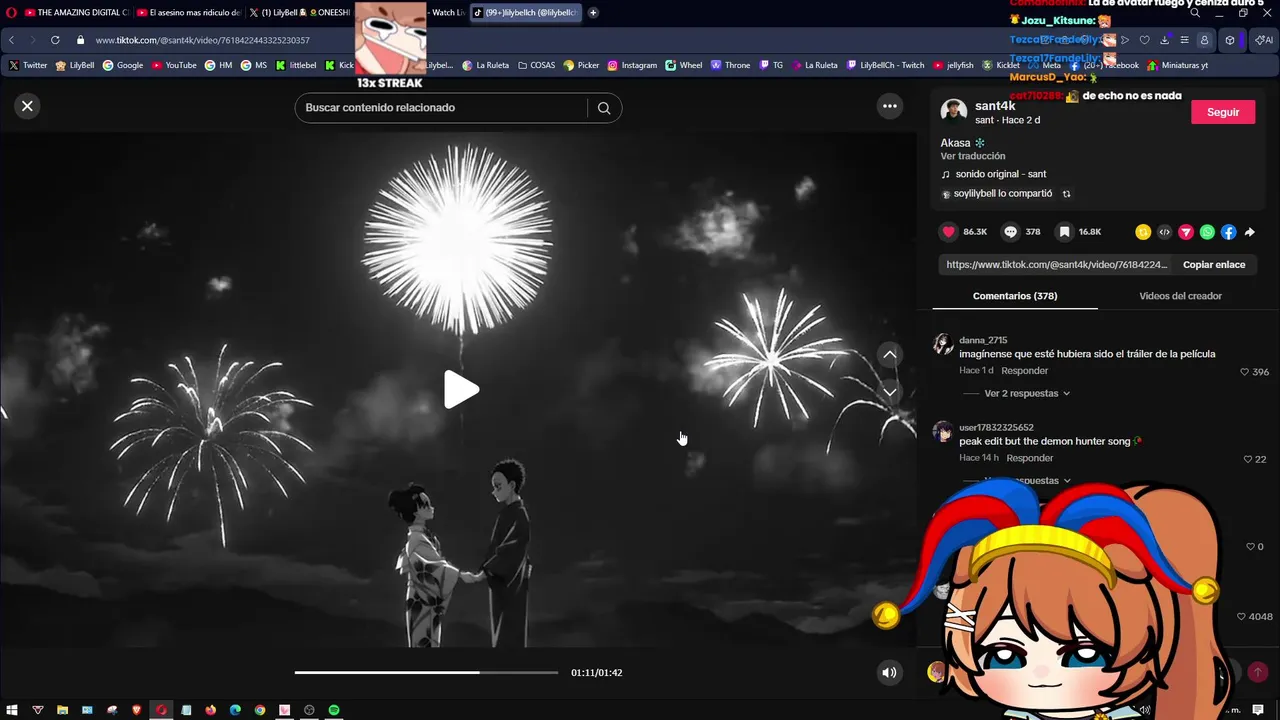Open Brave browser from the taskbar
The width and height of the screenshot is (1280, 720).
coord(137,710)
